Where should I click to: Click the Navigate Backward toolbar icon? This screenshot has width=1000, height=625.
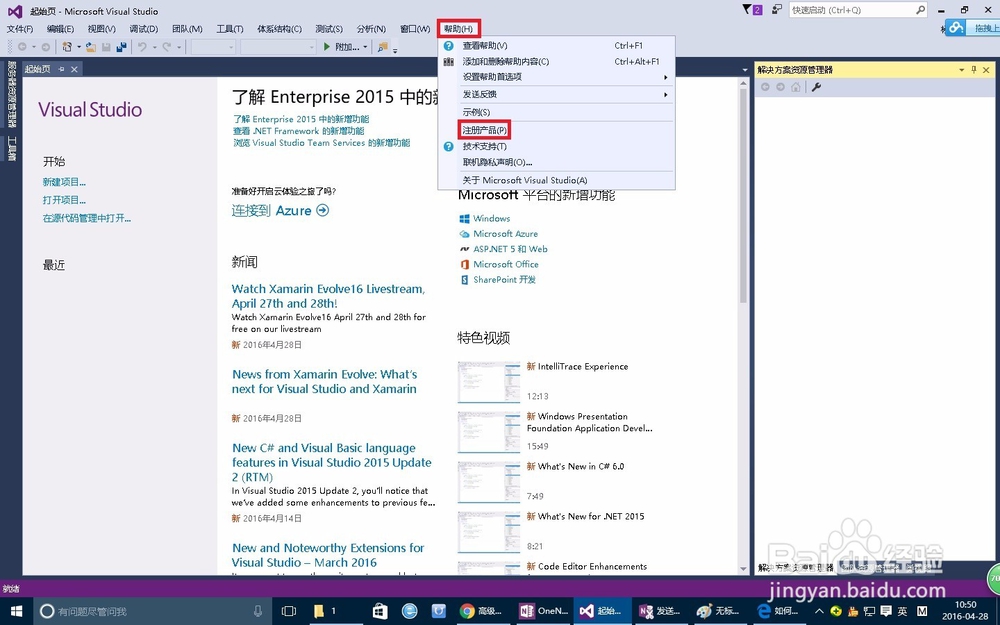22,47
